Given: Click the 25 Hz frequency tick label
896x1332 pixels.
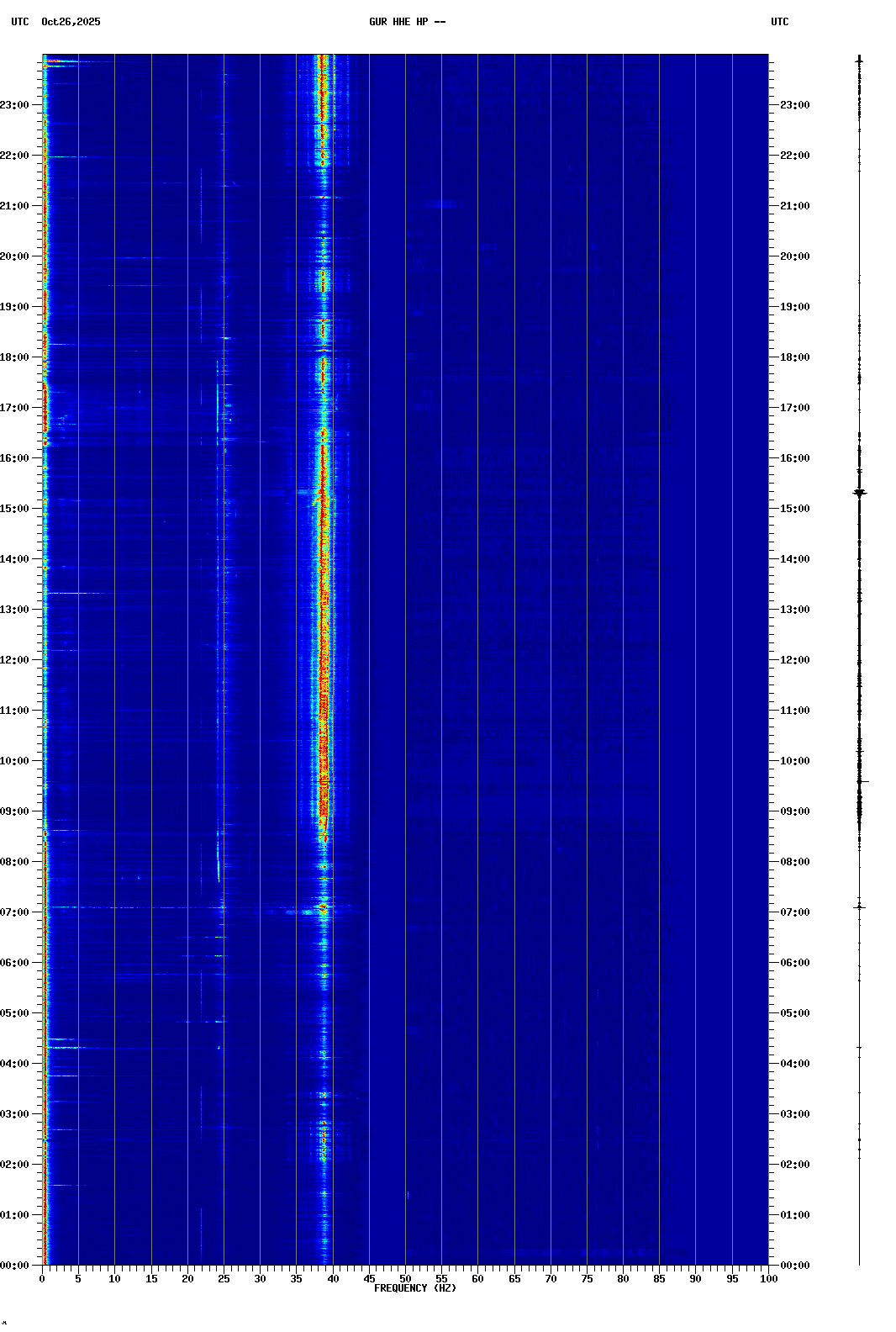Looking at the screenshot, I should coord(224,1278).
